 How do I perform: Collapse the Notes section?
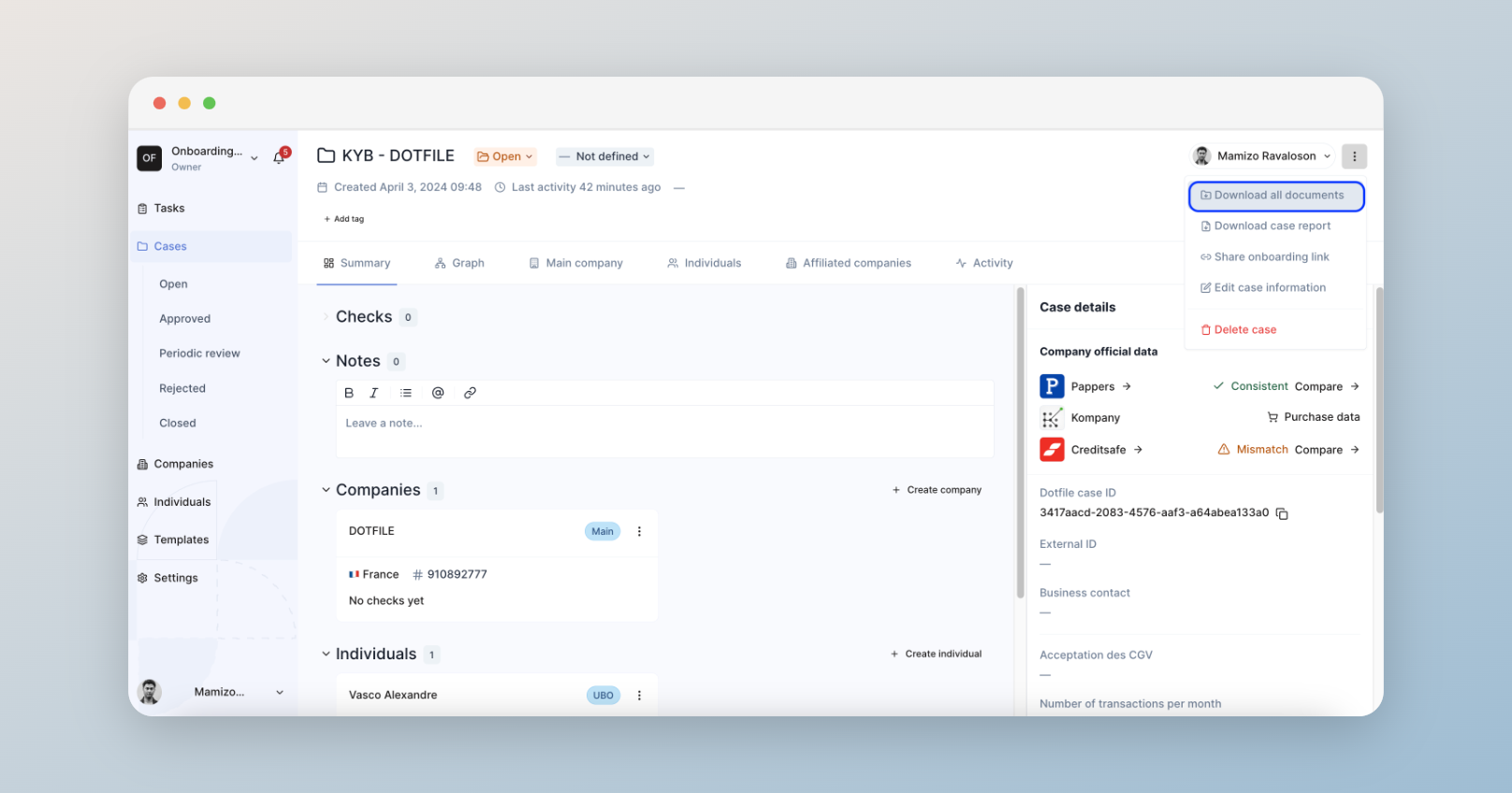coord(326,361)
